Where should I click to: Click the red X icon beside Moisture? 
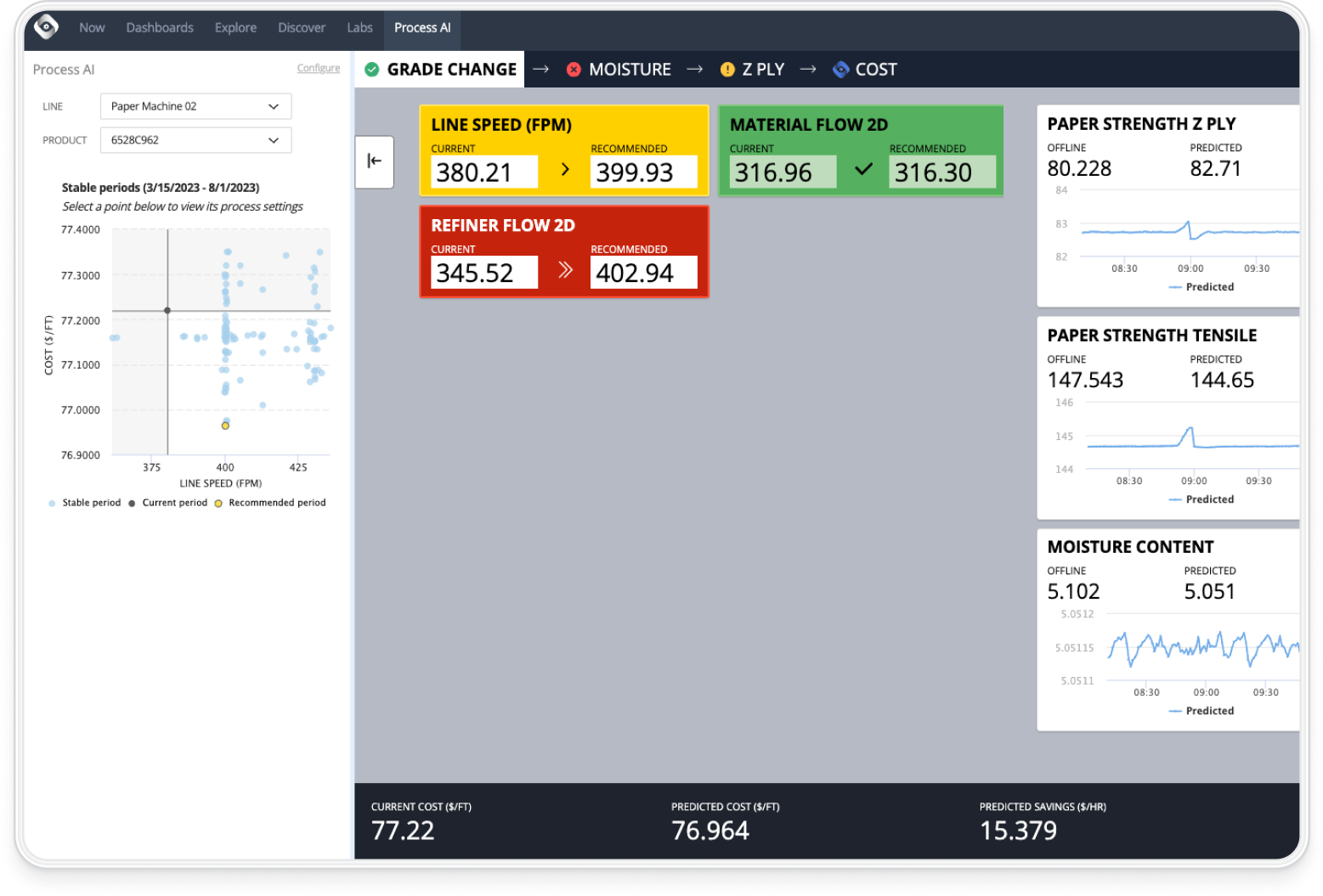574,70
